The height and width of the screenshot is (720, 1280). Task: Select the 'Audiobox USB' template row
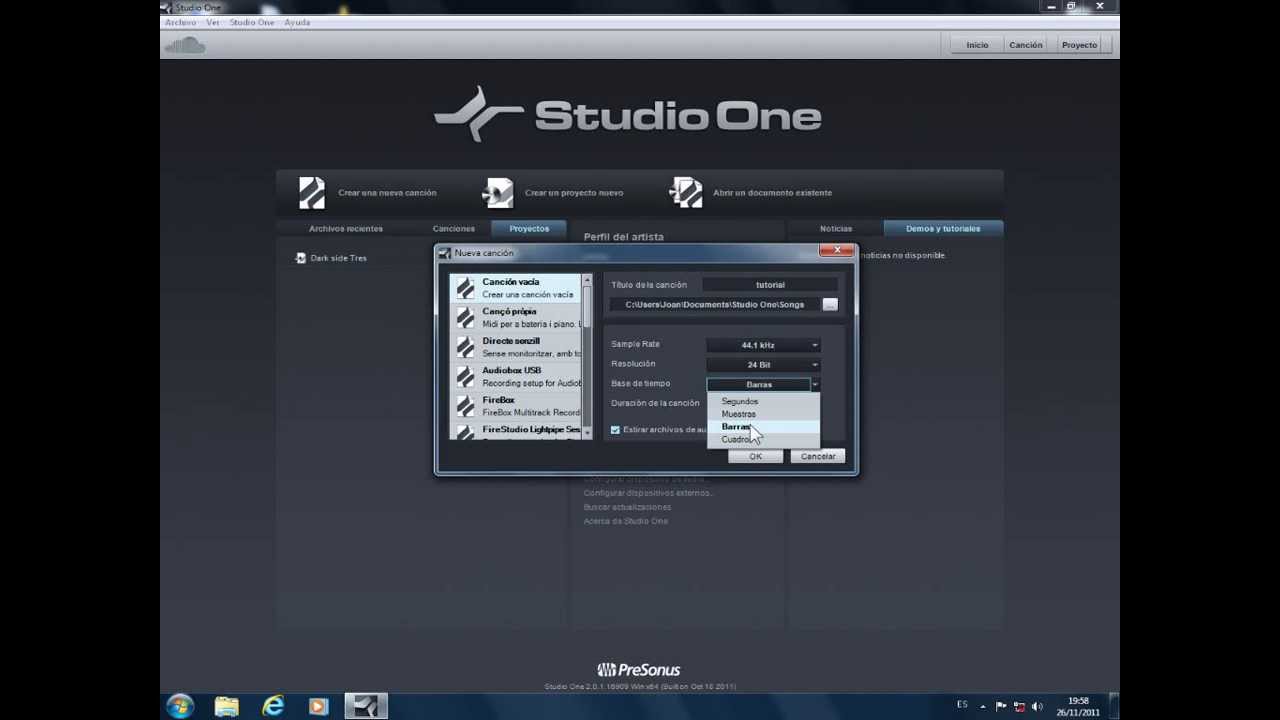pyautogui.click(x=515, y=376)
